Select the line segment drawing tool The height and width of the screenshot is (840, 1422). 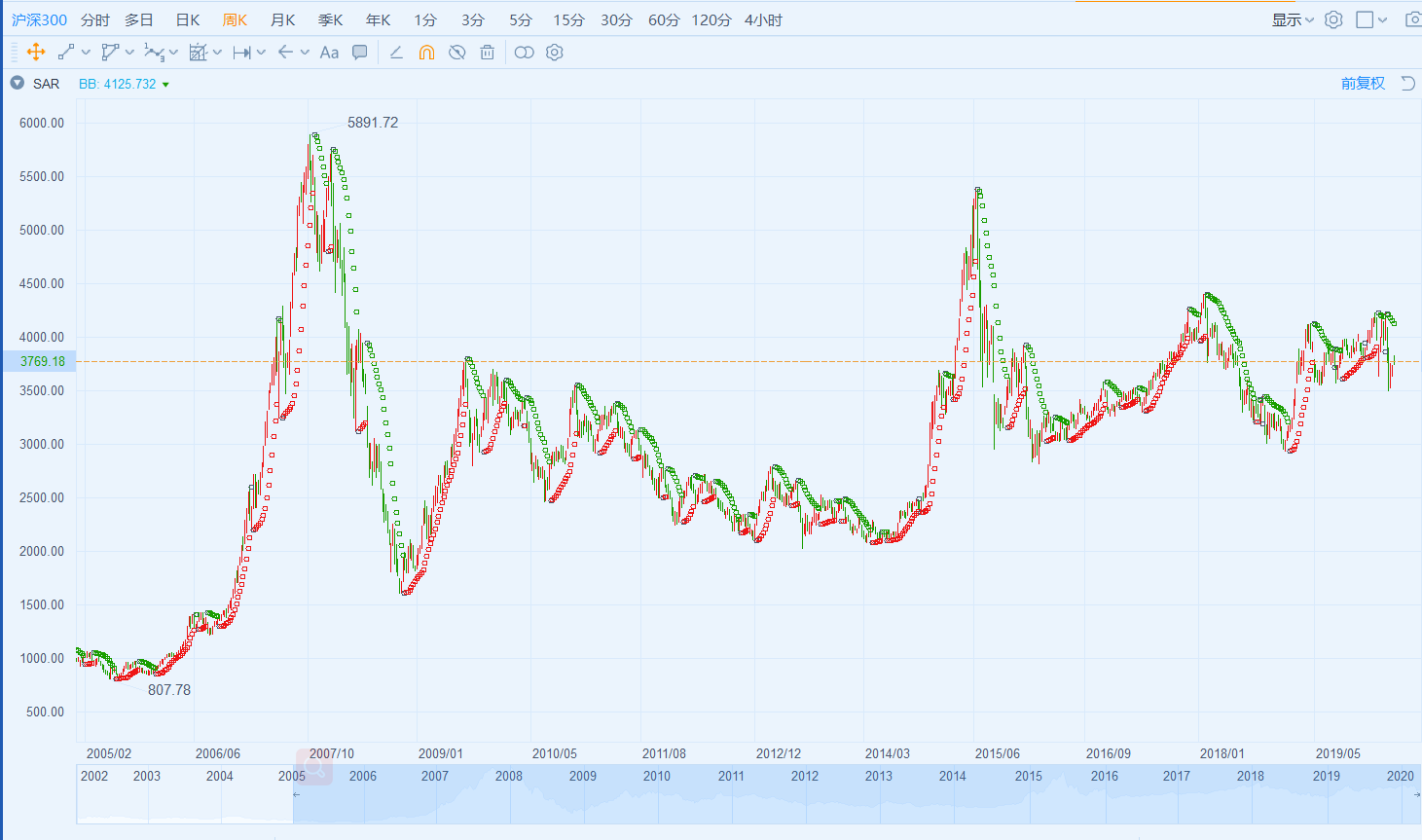click(66, 53)
